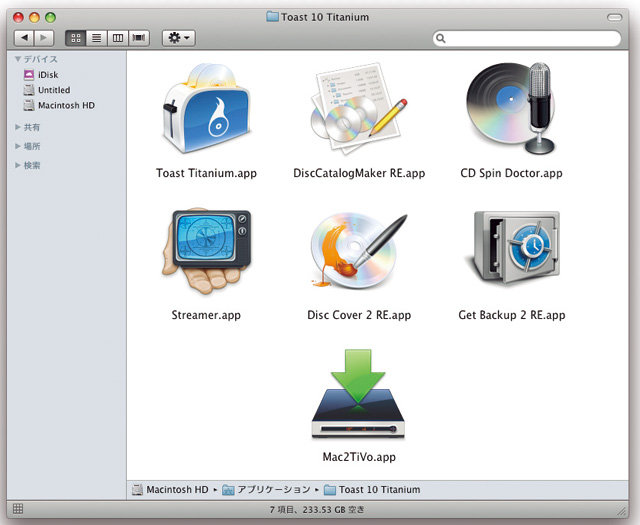Click the folder proxy icon in title bar
Viewport: 640px width, 525px height.
(272, 17)
